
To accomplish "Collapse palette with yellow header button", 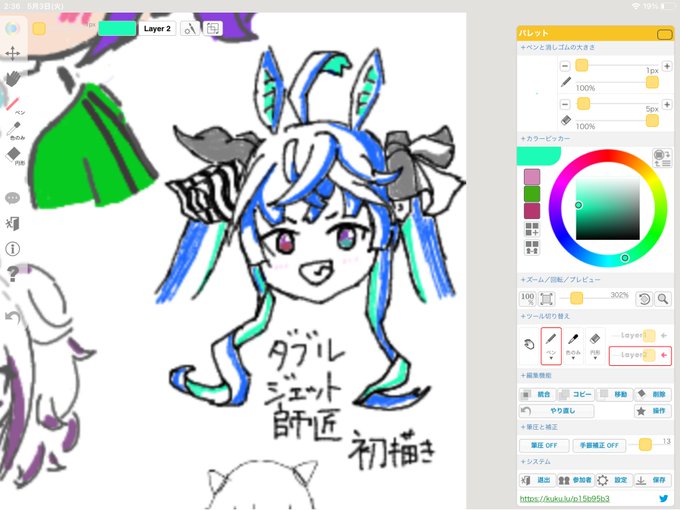I will click(664, 34).
